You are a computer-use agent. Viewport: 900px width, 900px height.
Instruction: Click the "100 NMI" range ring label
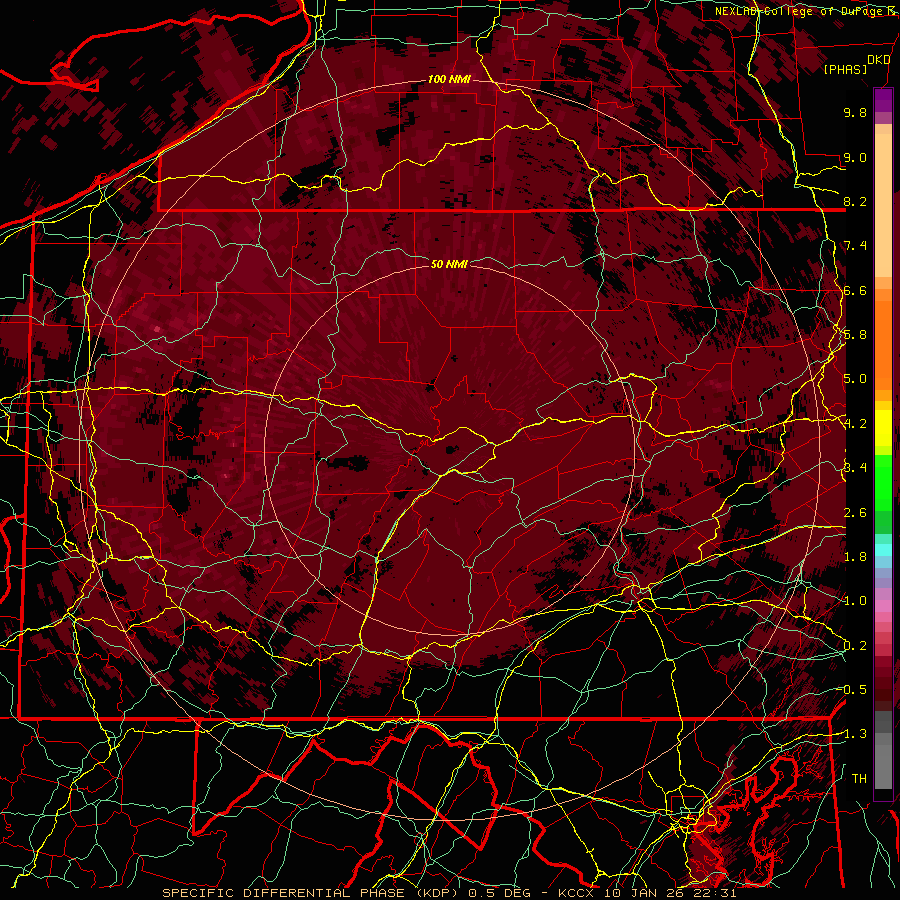pos(449,79)
